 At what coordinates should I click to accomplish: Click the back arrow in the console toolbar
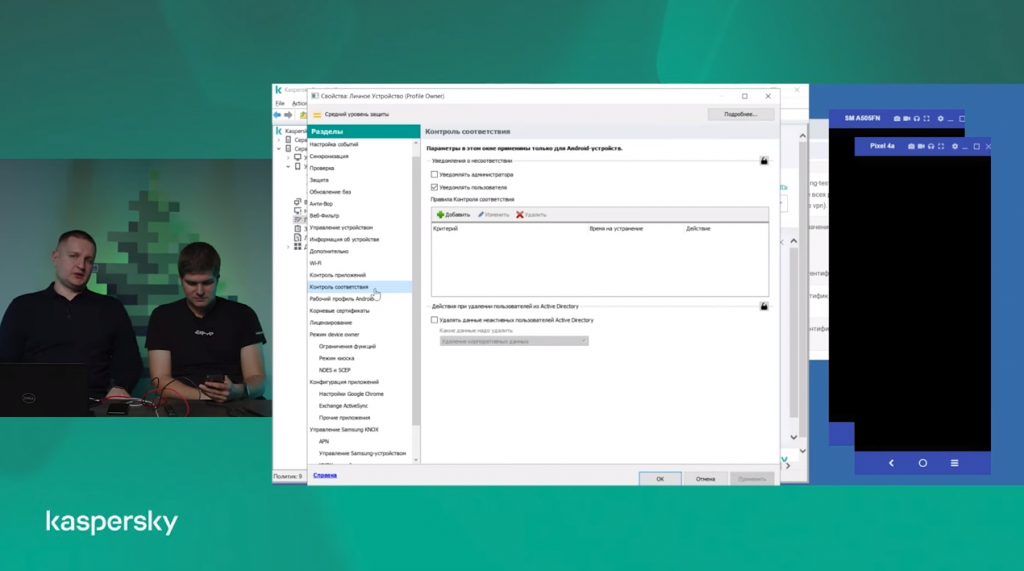click(x=277, y=114)
